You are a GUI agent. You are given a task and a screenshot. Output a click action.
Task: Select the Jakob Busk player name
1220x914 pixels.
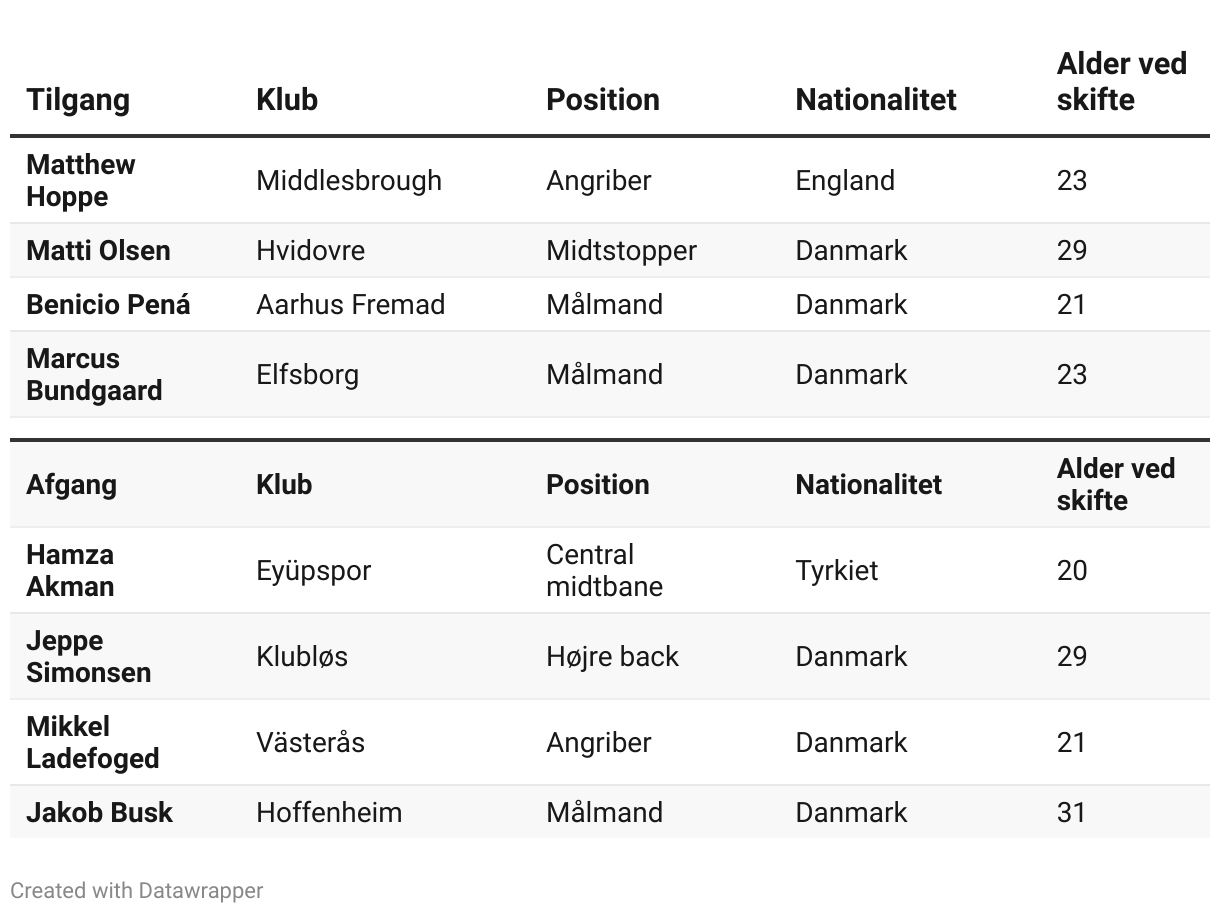[100, 812]
